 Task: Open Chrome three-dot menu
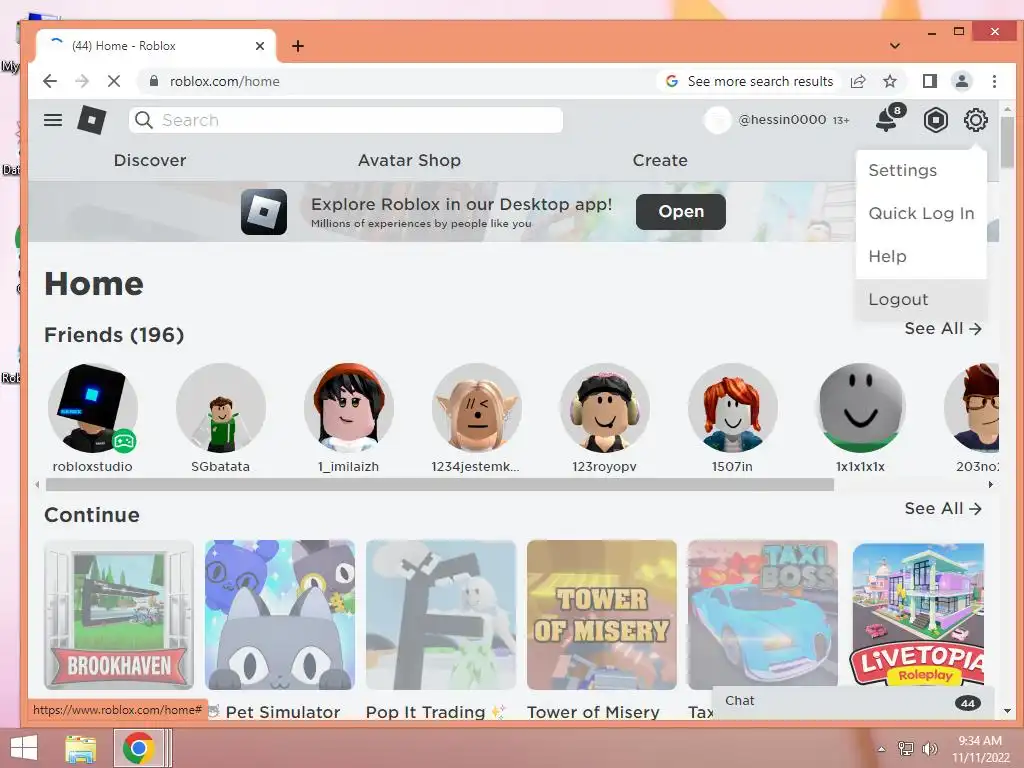(x=994, y=81)
